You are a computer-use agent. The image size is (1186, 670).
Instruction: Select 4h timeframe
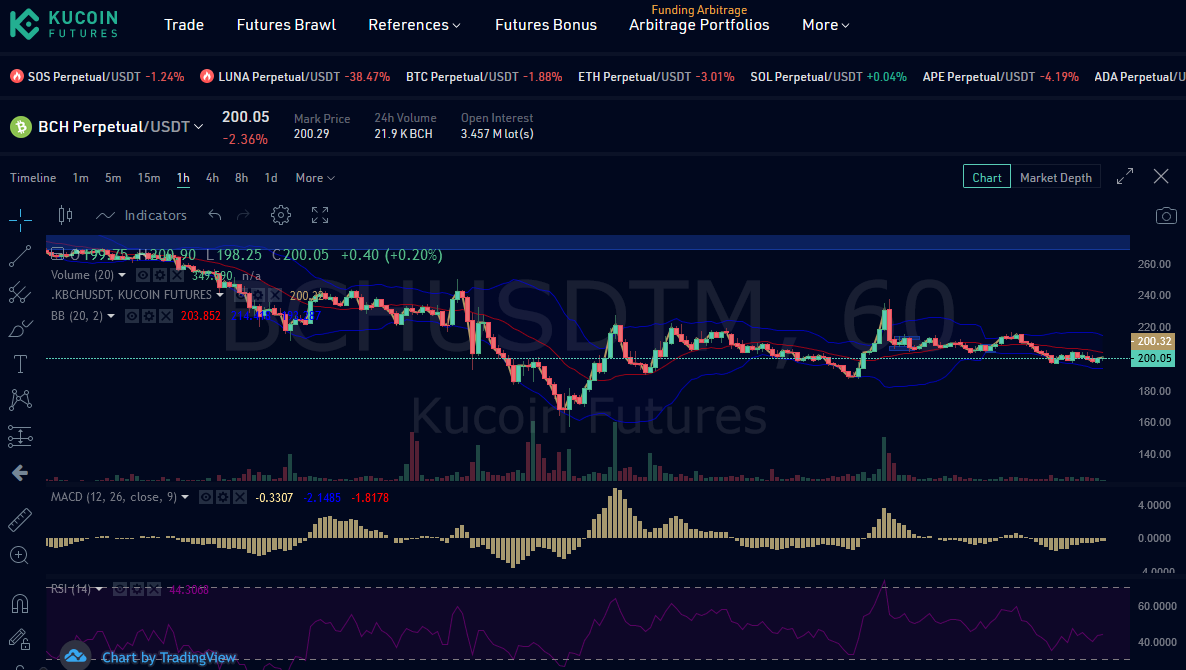213,178
